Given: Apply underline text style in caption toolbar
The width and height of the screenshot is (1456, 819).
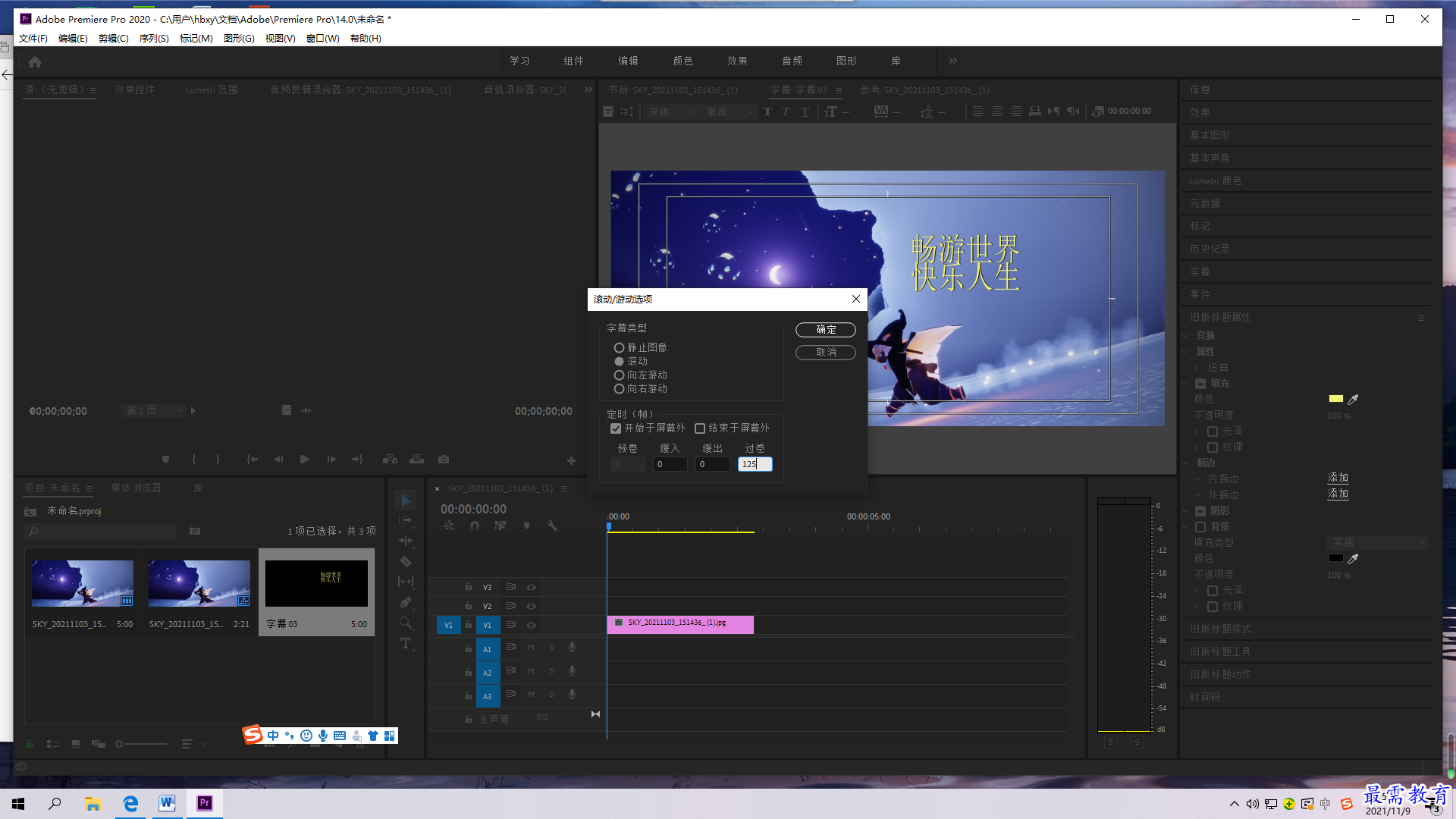Looking at the screenshot, I should click(805, 112).
